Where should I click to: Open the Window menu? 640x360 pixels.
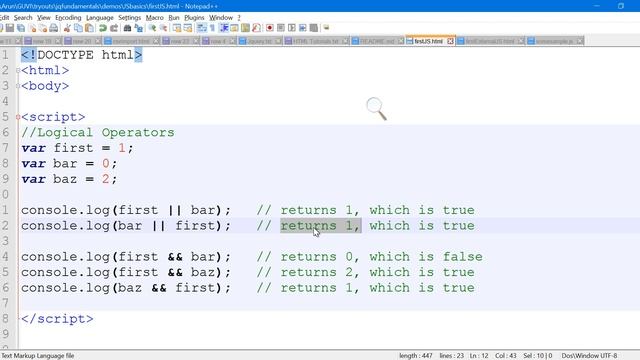coord(221,18)
